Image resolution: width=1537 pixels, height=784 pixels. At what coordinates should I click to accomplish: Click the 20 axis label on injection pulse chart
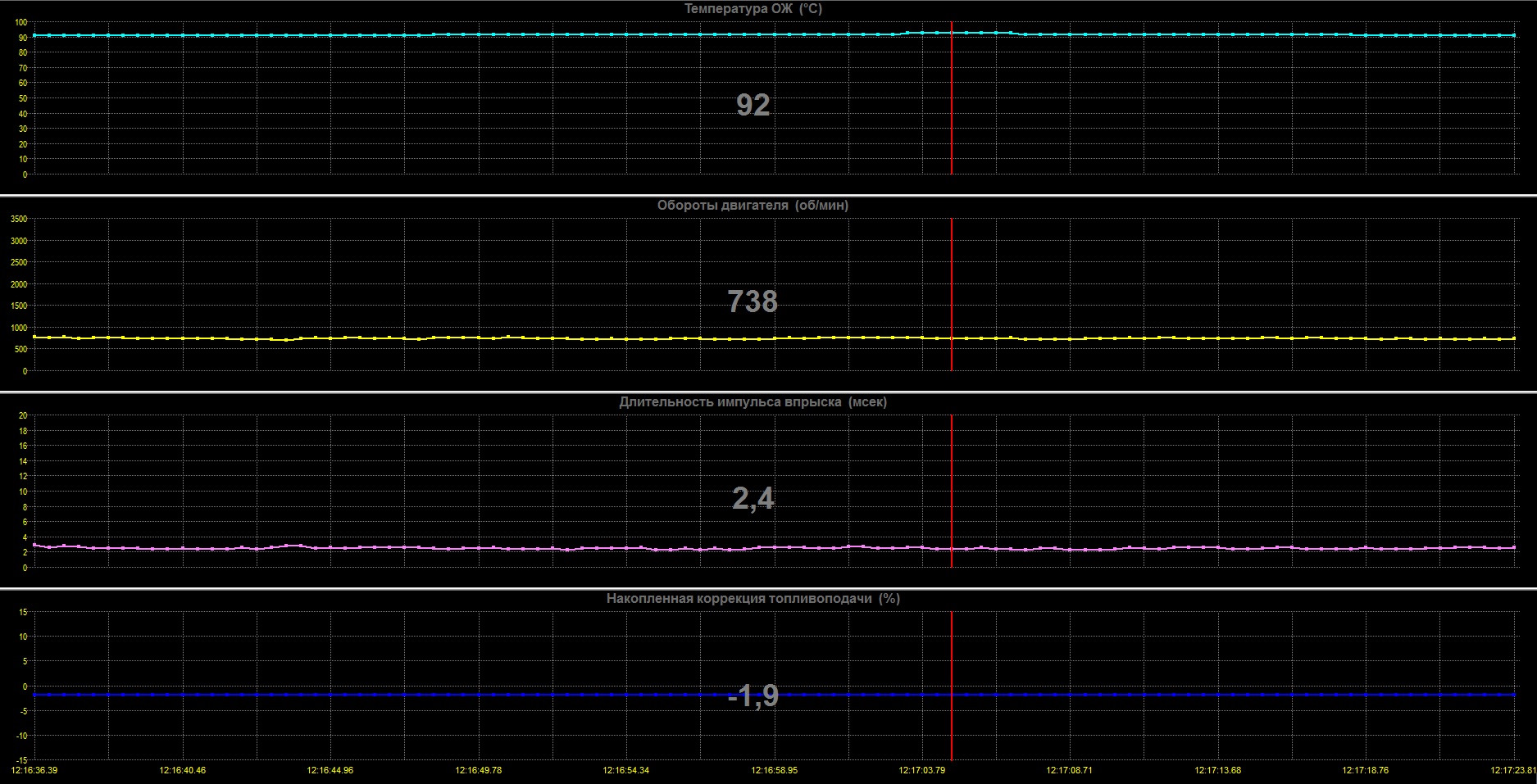23,415
